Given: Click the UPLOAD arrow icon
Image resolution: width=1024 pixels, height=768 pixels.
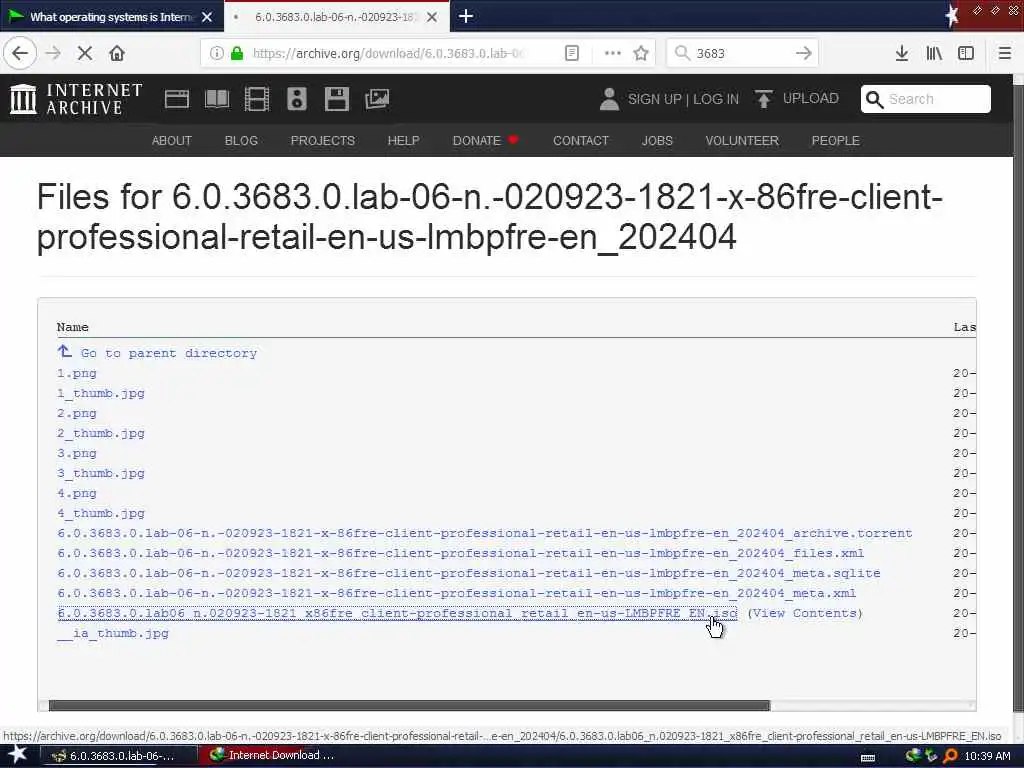Looking at the screenshot, I should (763, 99).
